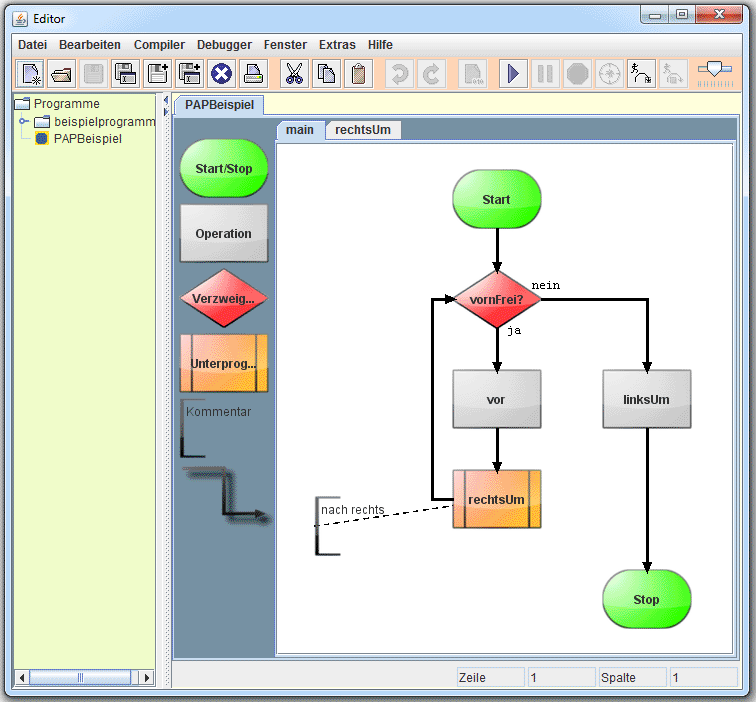Open the Compiler menu
The width and height of the screenshot is (756, 702).
click(x=159, y=45)
